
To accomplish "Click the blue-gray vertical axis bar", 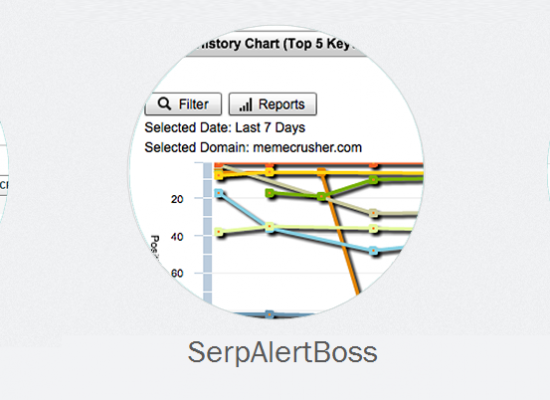I will pos(208,233).
